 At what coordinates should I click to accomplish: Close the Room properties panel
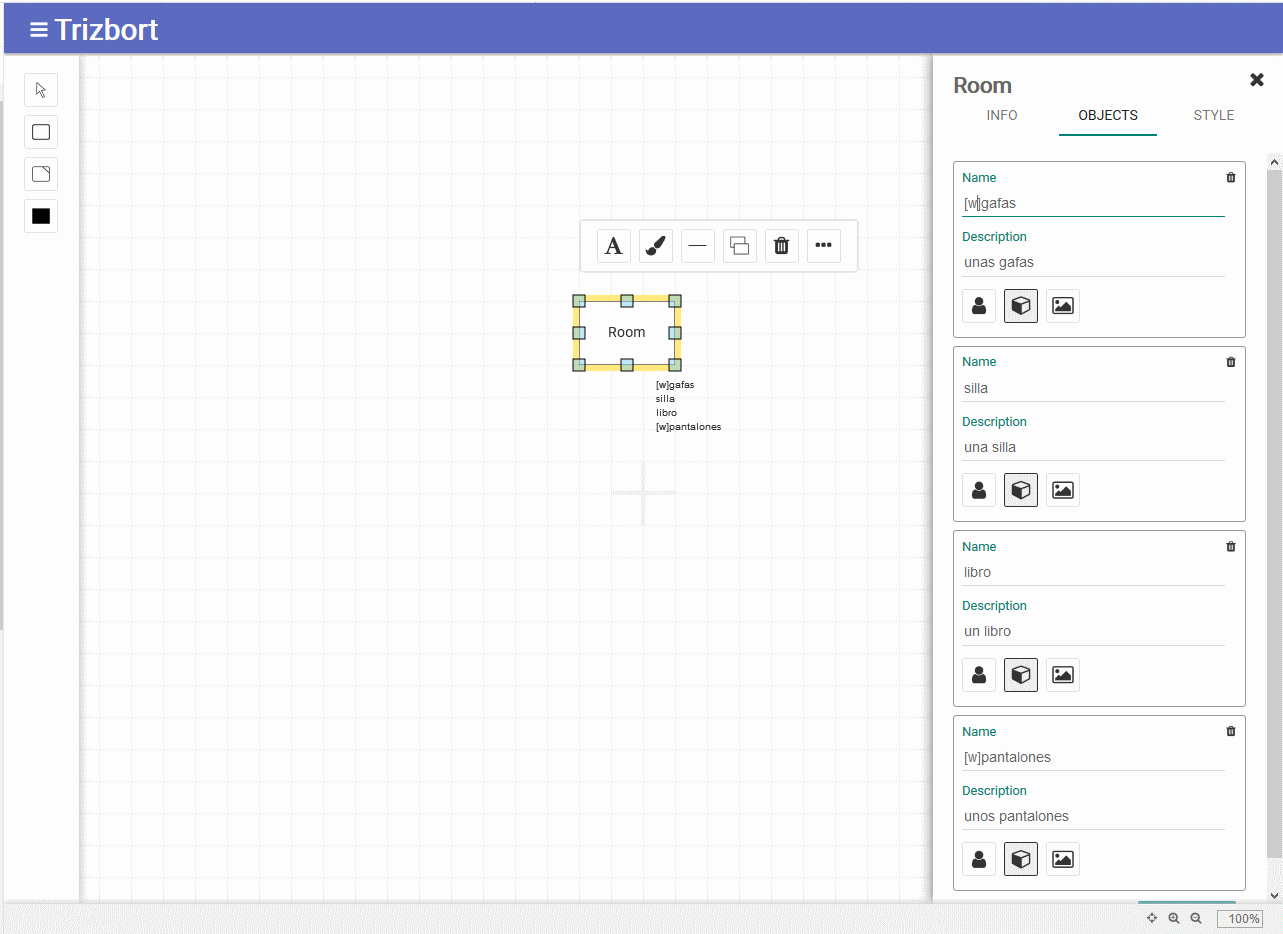pos(1257,80)
